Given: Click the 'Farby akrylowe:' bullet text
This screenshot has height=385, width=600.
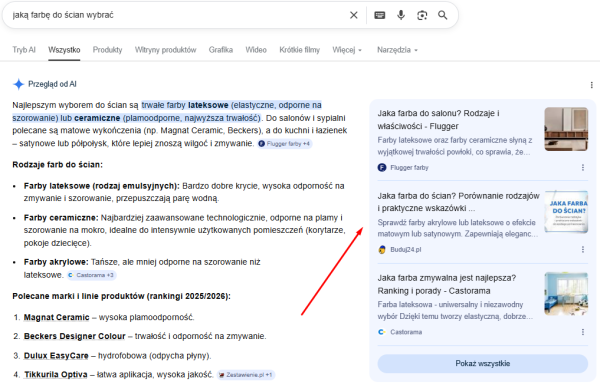Looking at the screenshot, I should (56, 262).
